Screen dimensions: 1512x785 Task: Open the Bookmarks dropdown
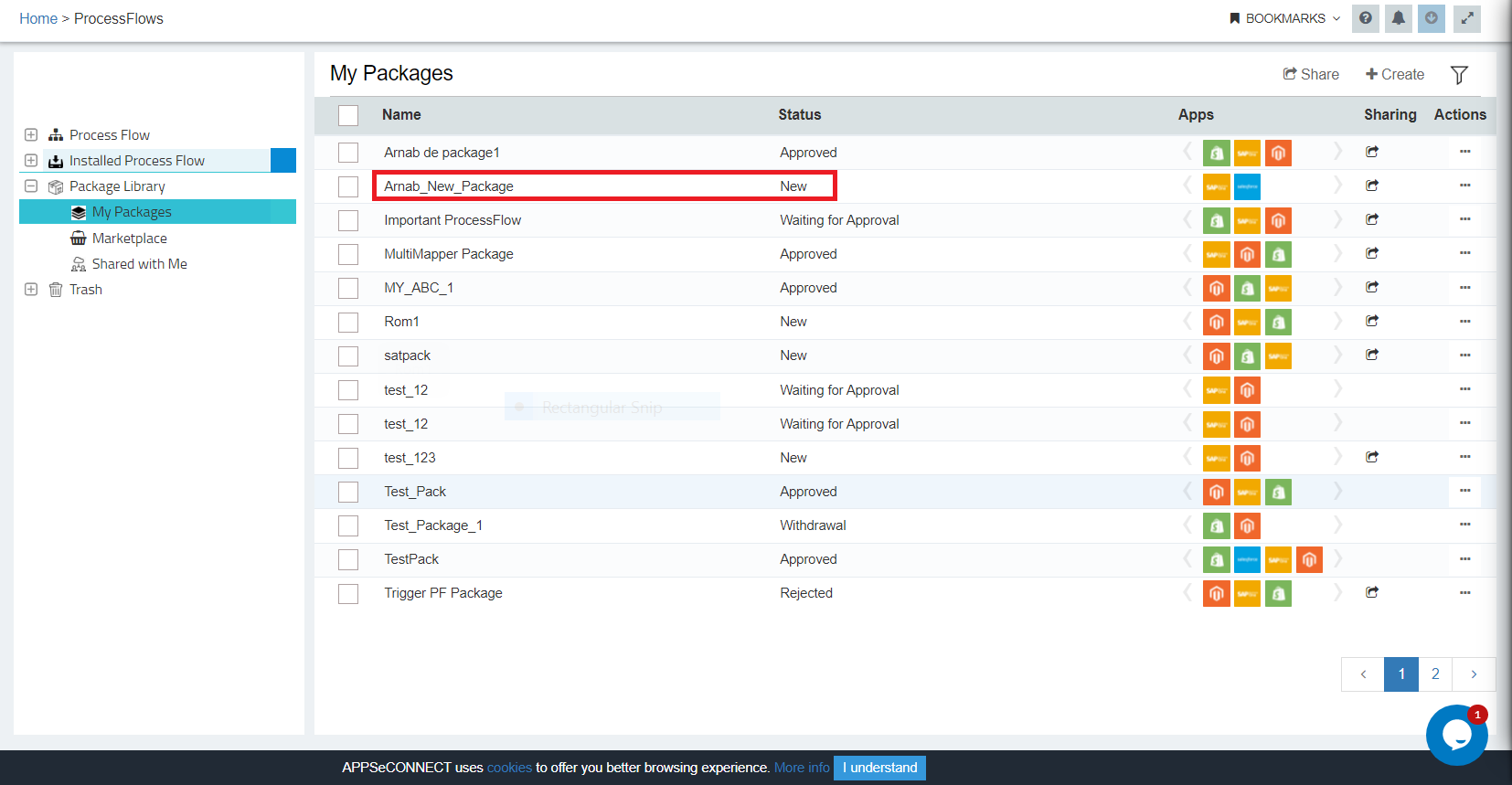click(1284, 18)
